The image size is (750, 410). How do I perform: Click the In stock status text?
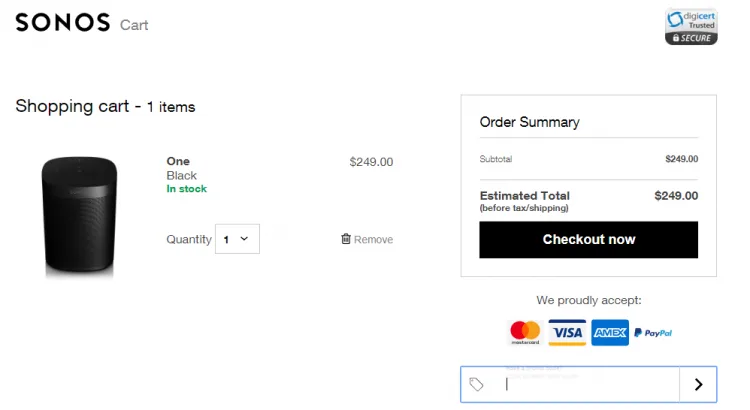(186, 189)
